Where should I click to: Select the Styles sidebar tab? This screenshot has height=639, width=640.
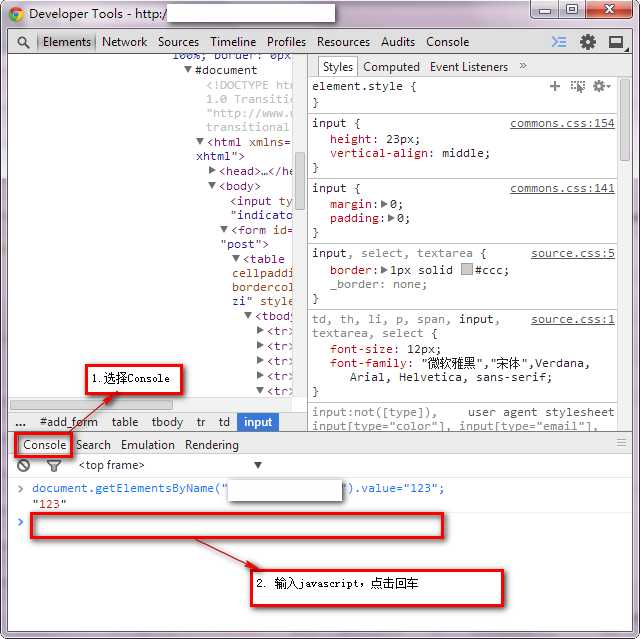pos(338,67)
